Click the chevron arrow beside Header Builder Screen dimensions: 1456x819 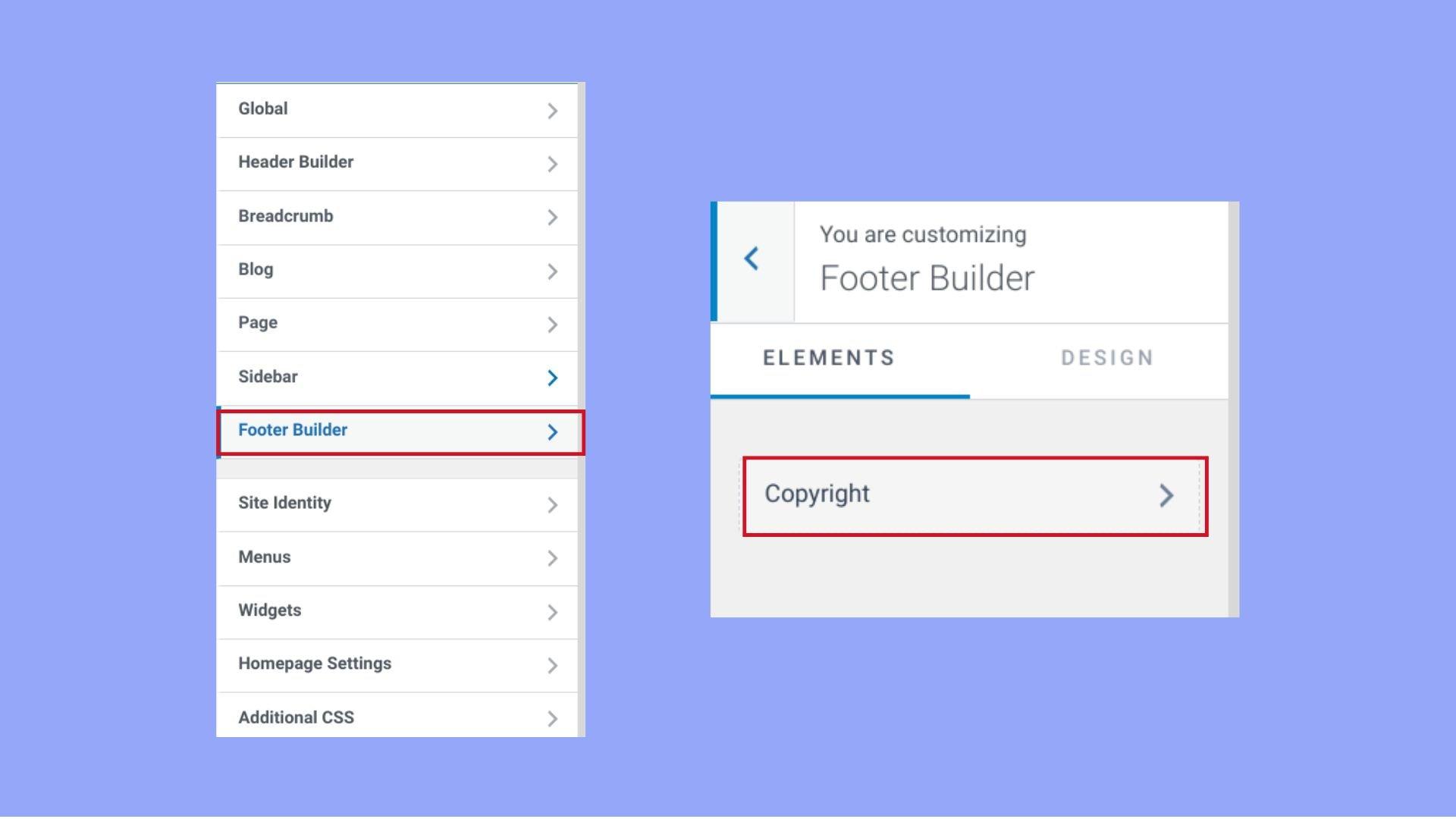(x=552, y=164)
